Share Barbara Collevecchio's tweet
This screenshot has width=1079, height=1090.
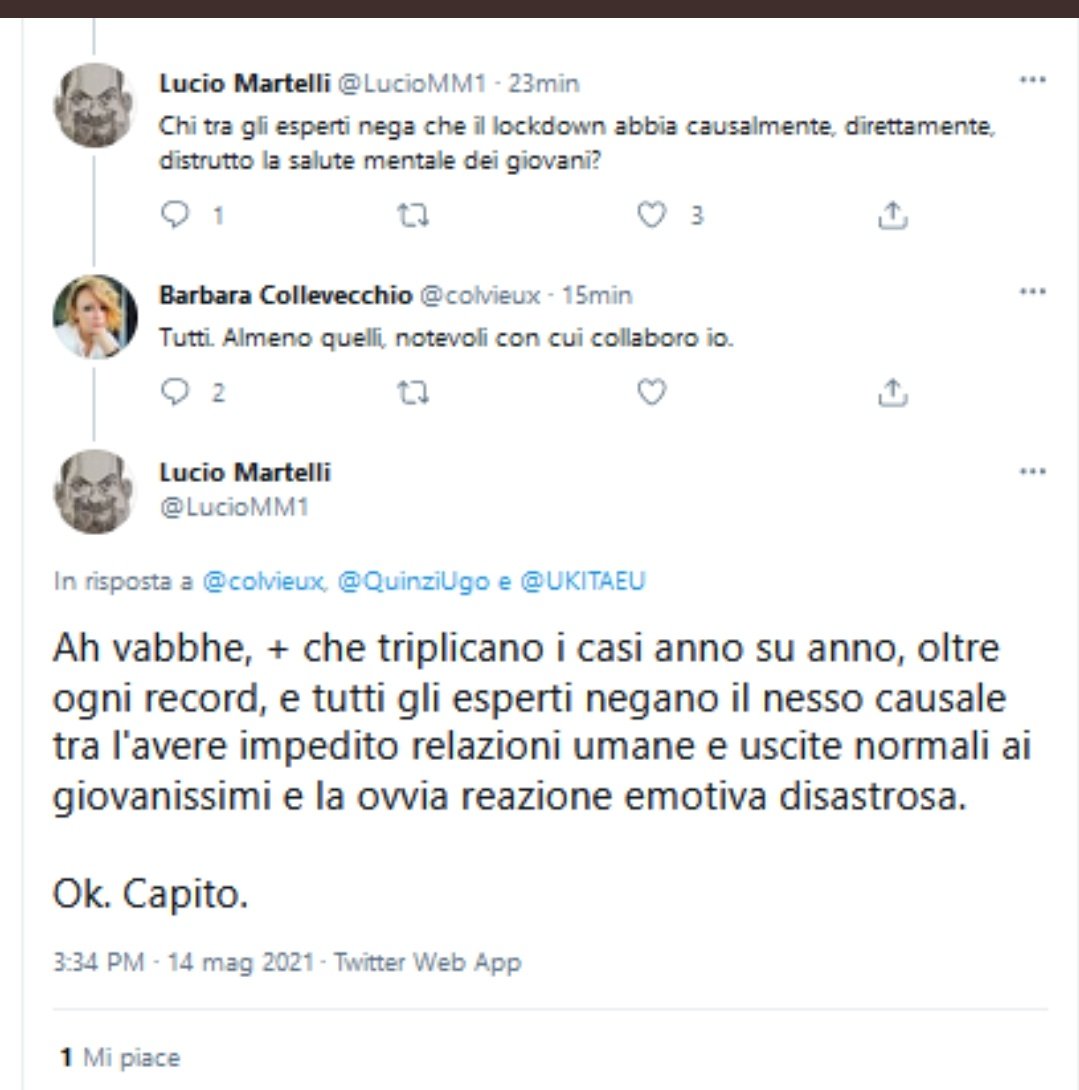click(x=891, y=393)
